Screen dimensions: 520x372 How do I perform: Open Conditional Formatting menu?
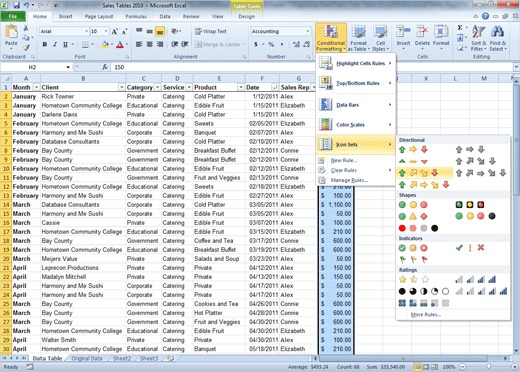click(x=331, y=38)
